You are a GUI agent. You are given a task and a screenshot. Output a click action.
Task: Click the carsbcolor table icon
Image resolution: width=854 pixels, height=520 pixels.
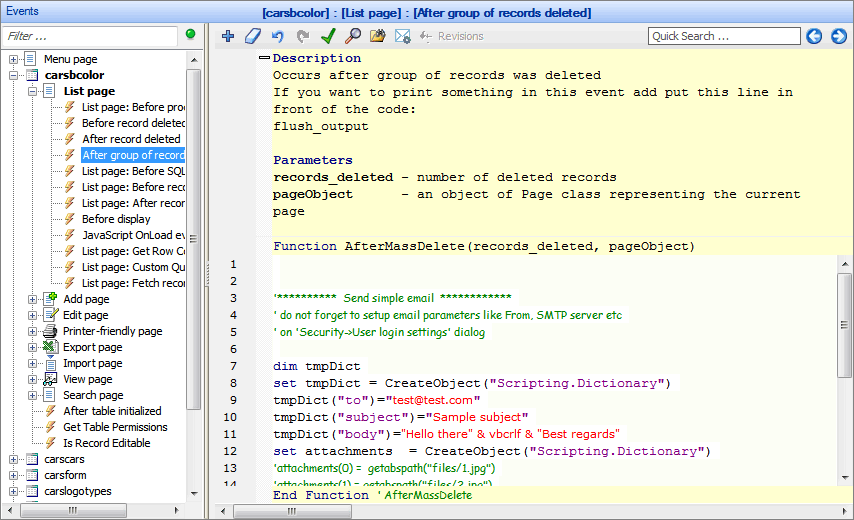(x=32, y=75)
